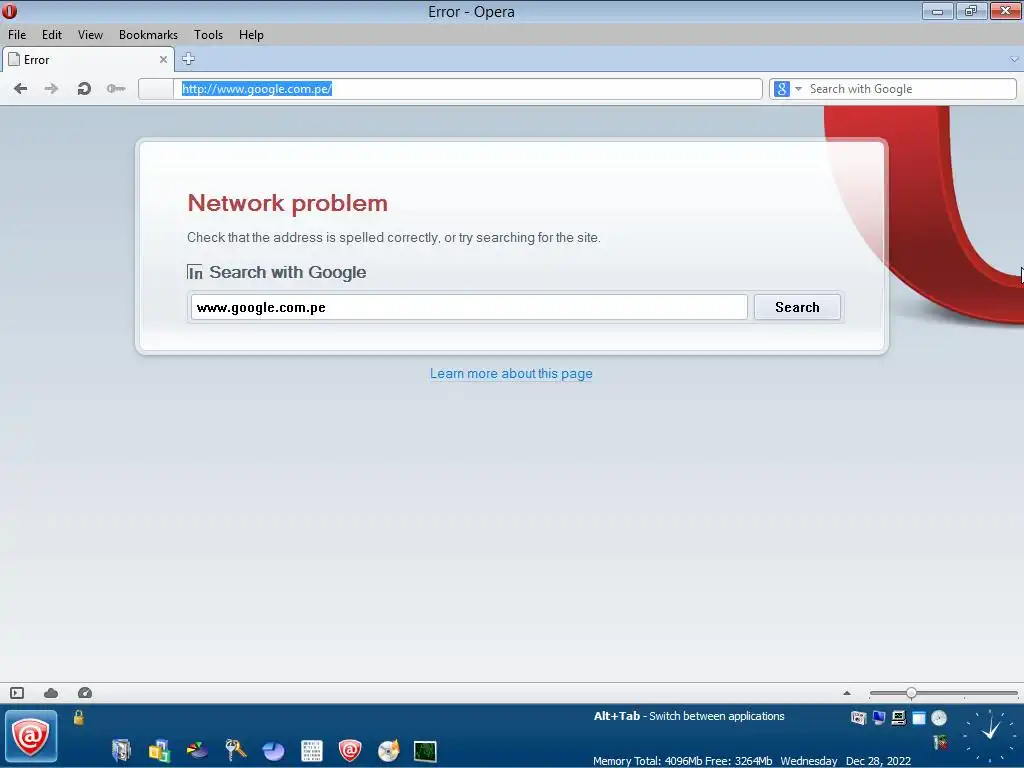
Task: Open the Help menu
Action: click(x=251, y=35)
